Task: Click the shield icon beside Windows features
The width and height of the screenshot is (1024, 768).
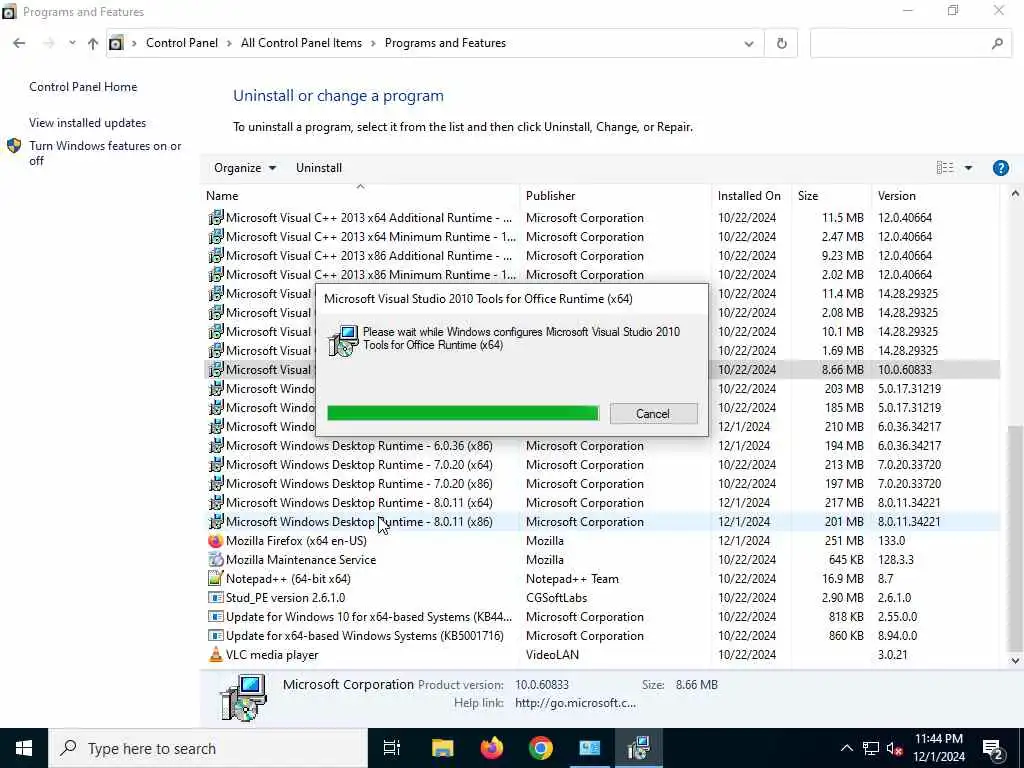Action: point(14,146)
